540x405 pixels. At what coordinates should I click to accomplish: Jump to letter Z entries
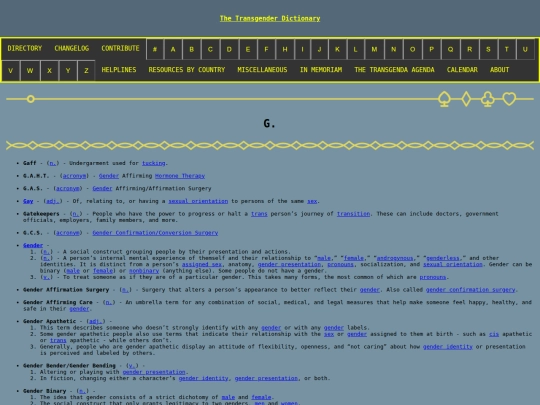coord(86,71)
